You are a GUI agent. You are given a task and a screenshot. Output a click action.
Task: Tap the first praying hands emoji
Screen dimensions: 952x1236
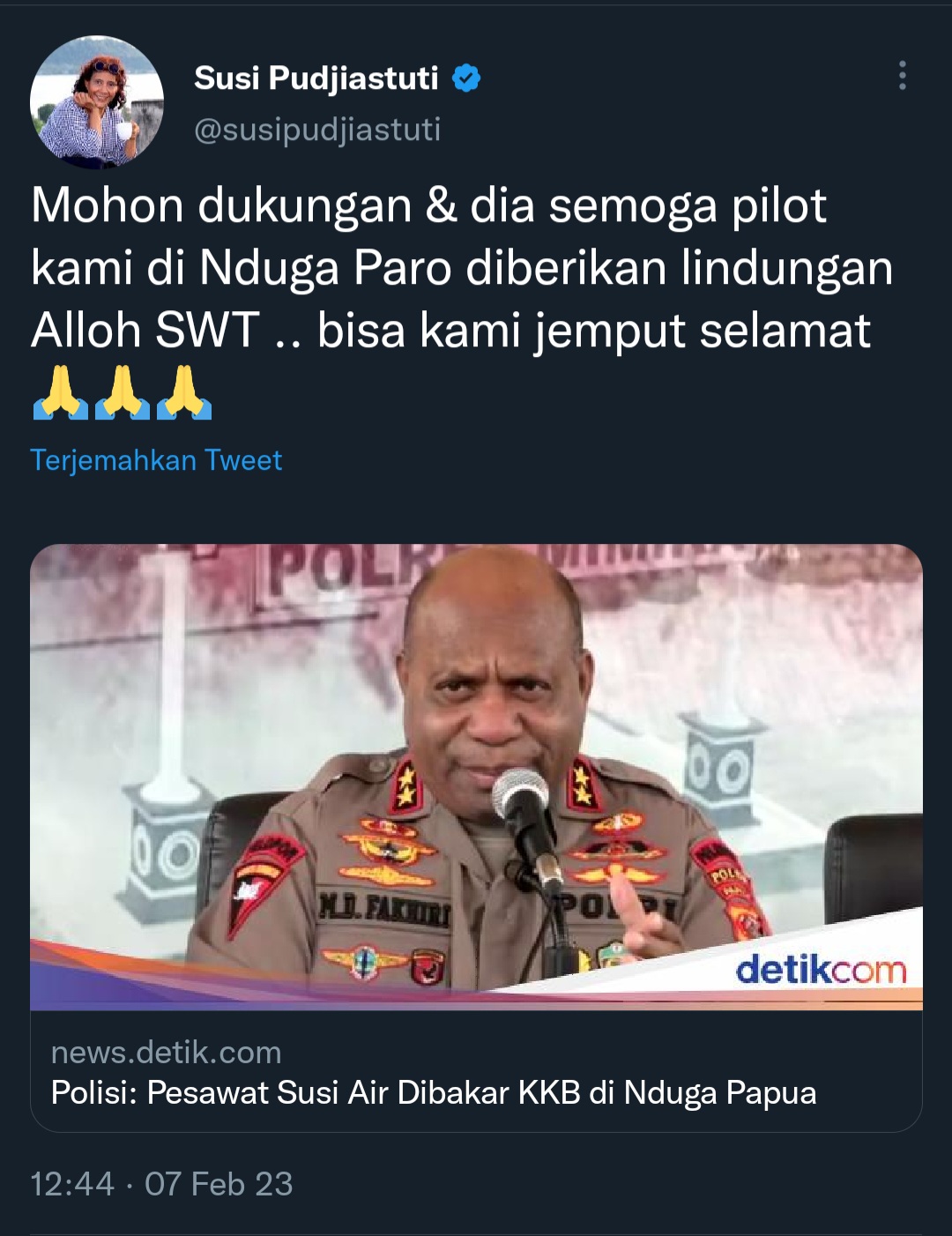(60, 393)
